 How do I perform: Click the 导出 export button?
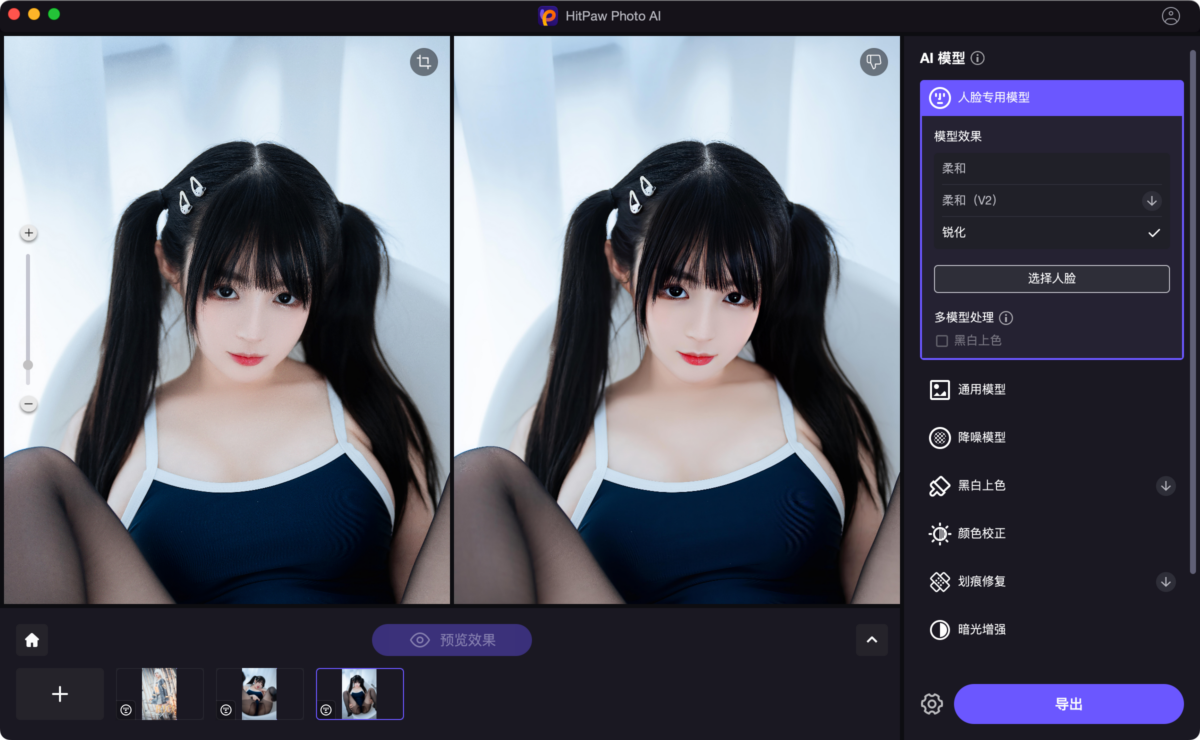click(1068, 704)
